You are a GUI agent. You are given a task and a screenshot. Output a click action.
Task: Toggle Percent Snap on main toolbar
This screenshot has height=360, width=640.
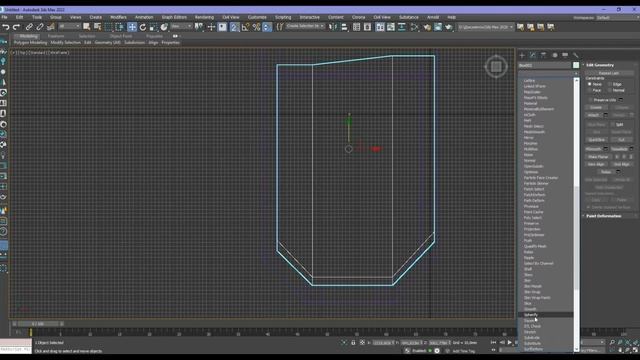(x=256, y=27)
